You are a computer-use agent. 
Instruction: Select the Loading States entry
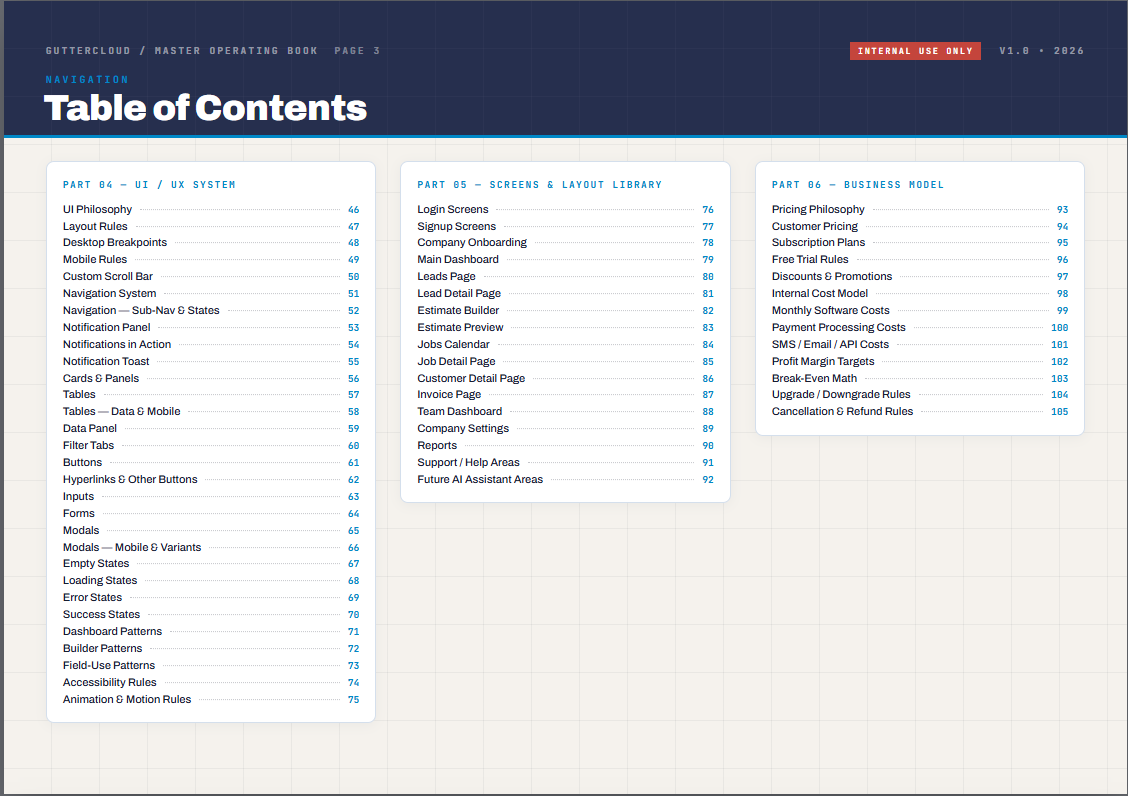211,581
